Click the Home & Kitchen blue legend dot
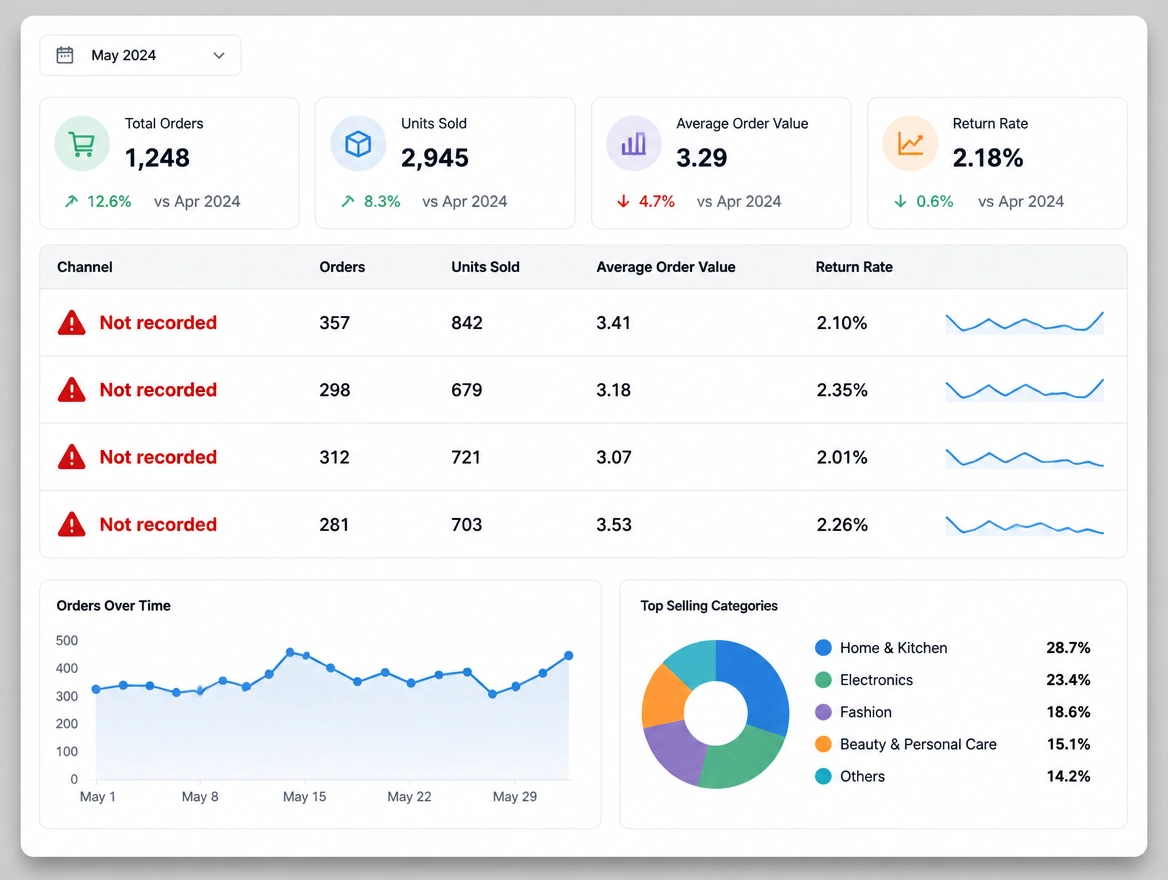The height and width of the screenshot is (880, 1168). (x=823, y=648)
